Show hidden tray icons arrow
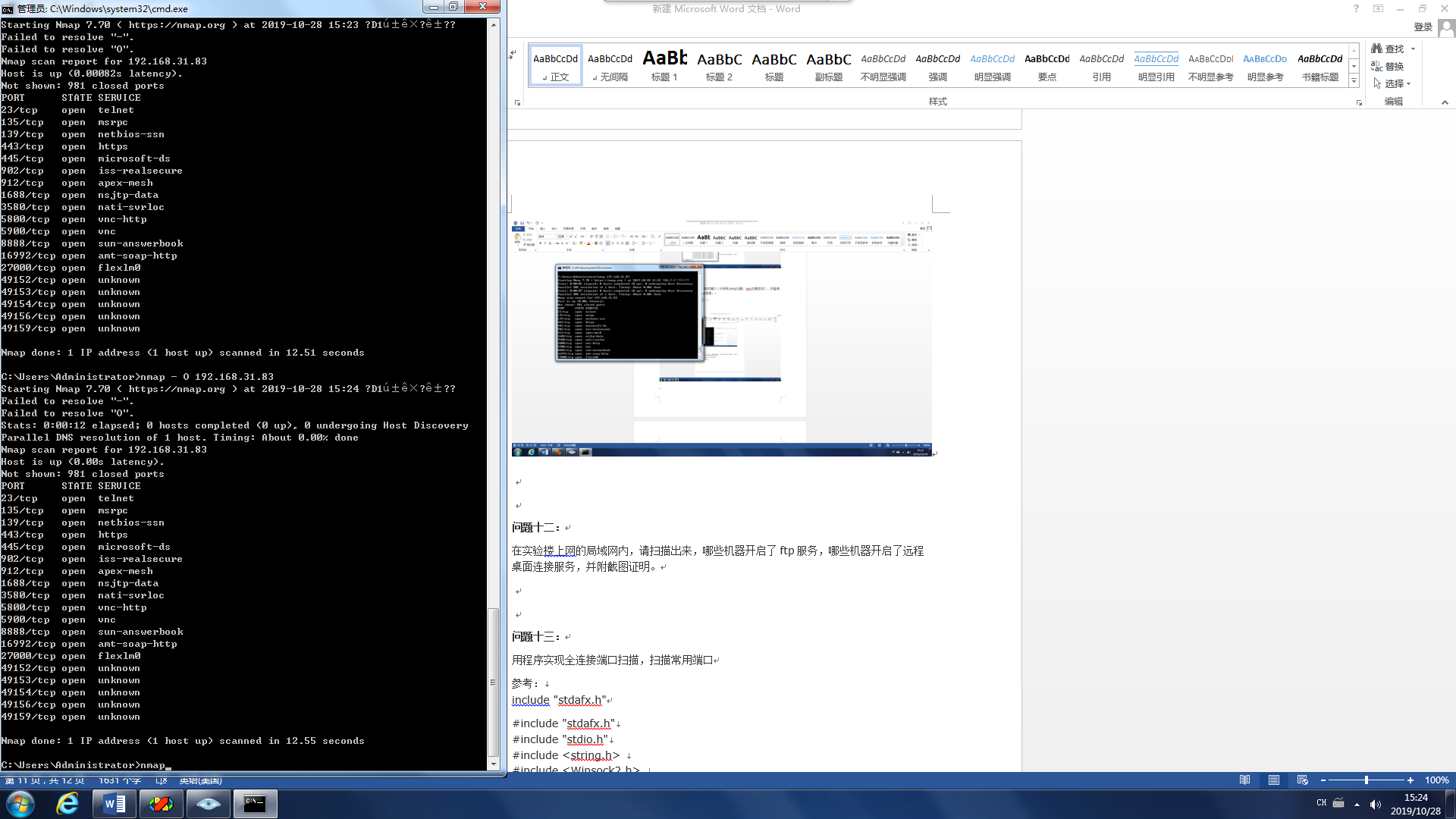The height and width of the screenshot is (819, 1456). pos(1357,805)
